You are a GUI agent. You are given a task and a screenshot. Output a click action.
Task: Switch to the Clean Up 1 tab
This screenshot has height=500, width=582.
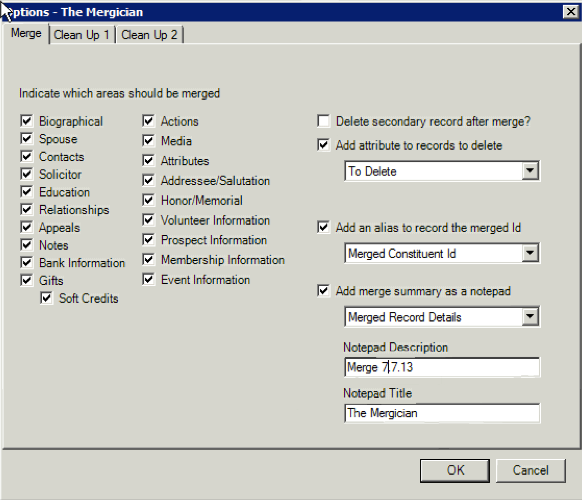point(82,35)
